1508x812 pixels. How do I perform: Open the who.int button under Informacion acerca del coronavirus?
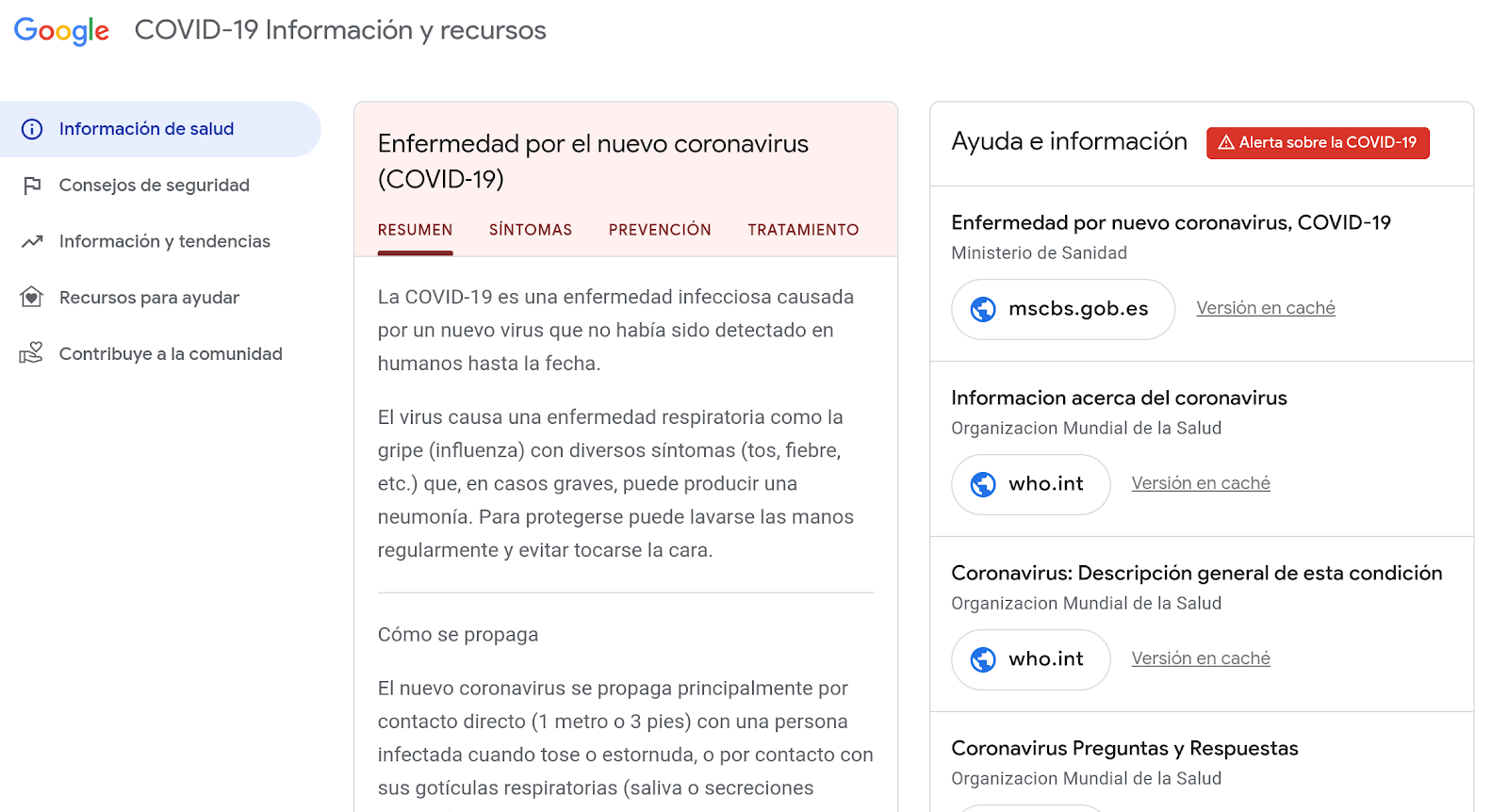[x=1031, y=484]
